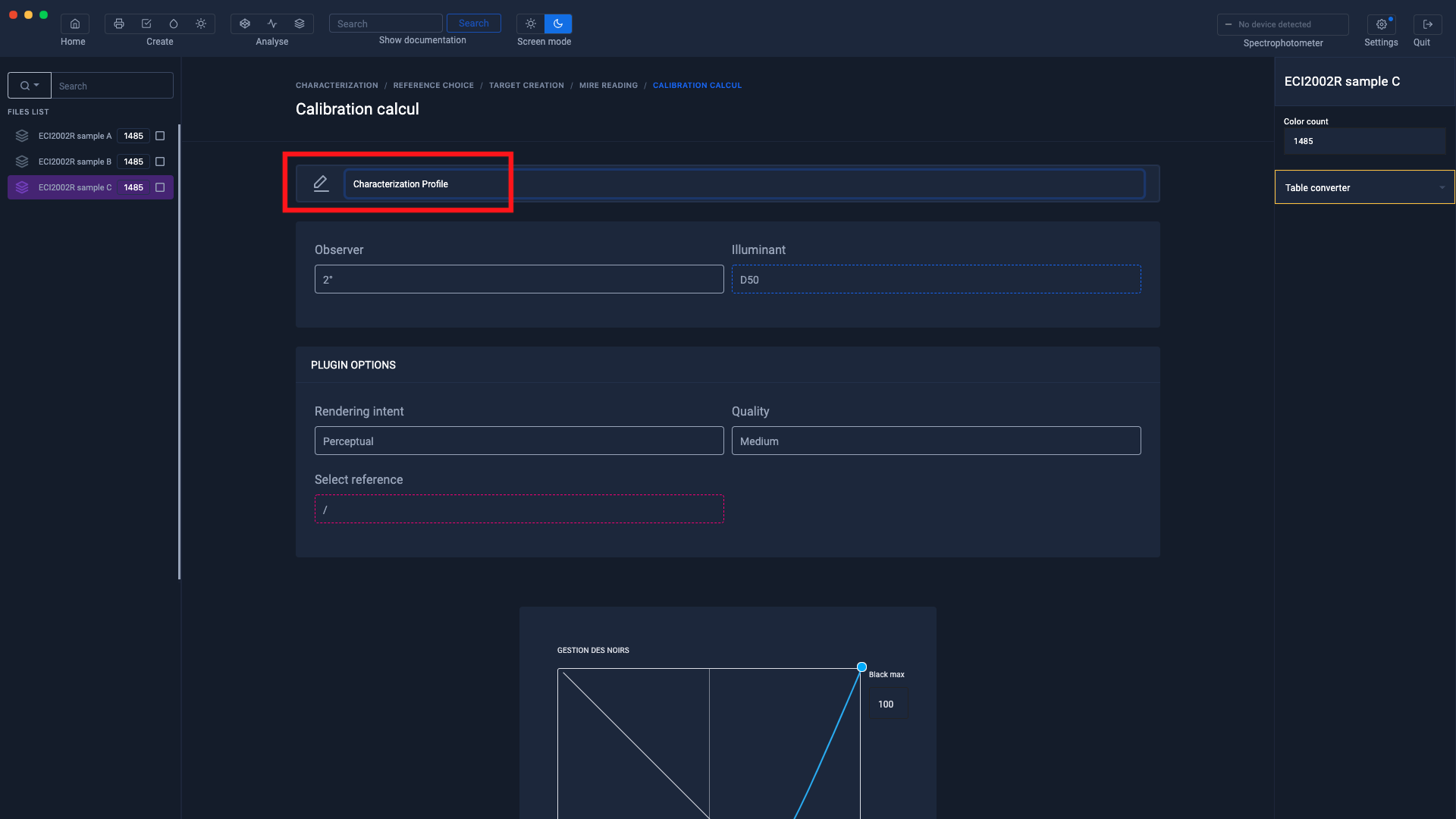Click the Quit exit icon
Viewport: 1456px width, 819px height.
[x=1428, y=24]
